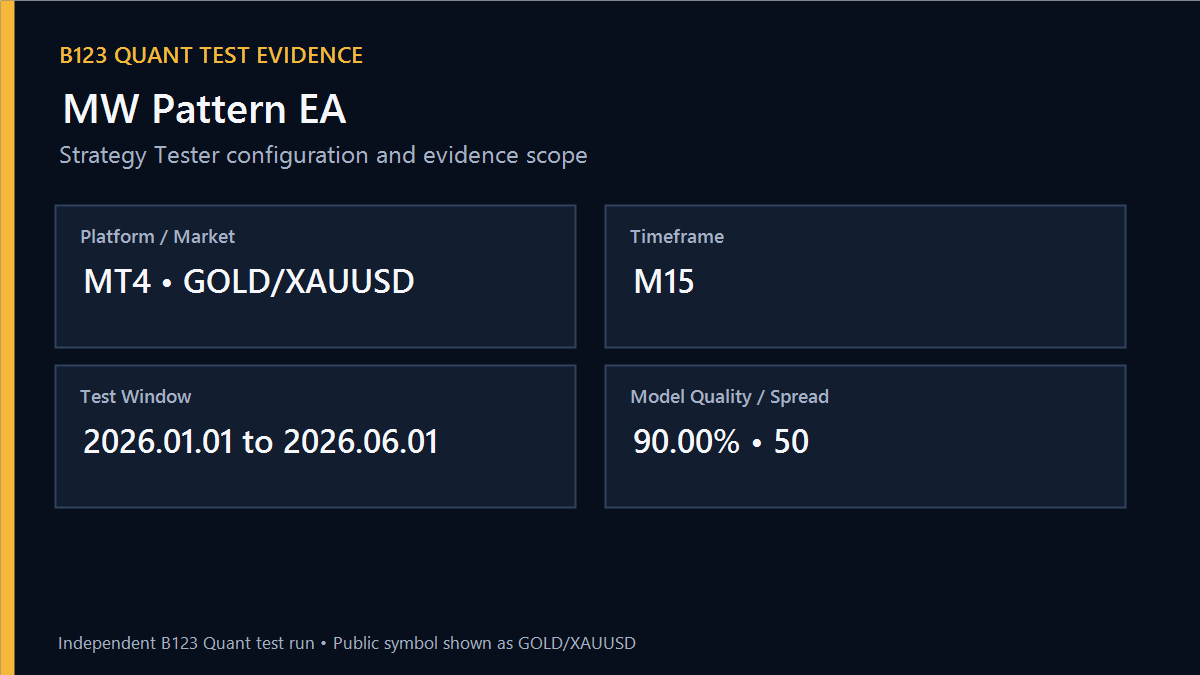Click the M15 timeframe value
This screenshot has width=1200, height=675.
(664, 282)
